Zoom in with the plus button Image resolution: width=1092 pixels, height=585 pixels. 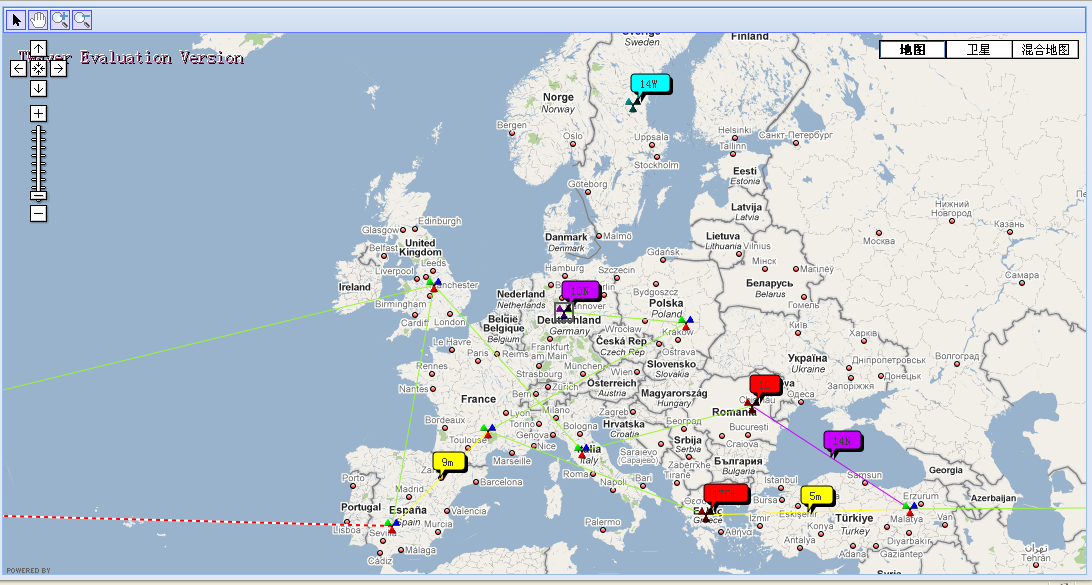click(38, 113)
